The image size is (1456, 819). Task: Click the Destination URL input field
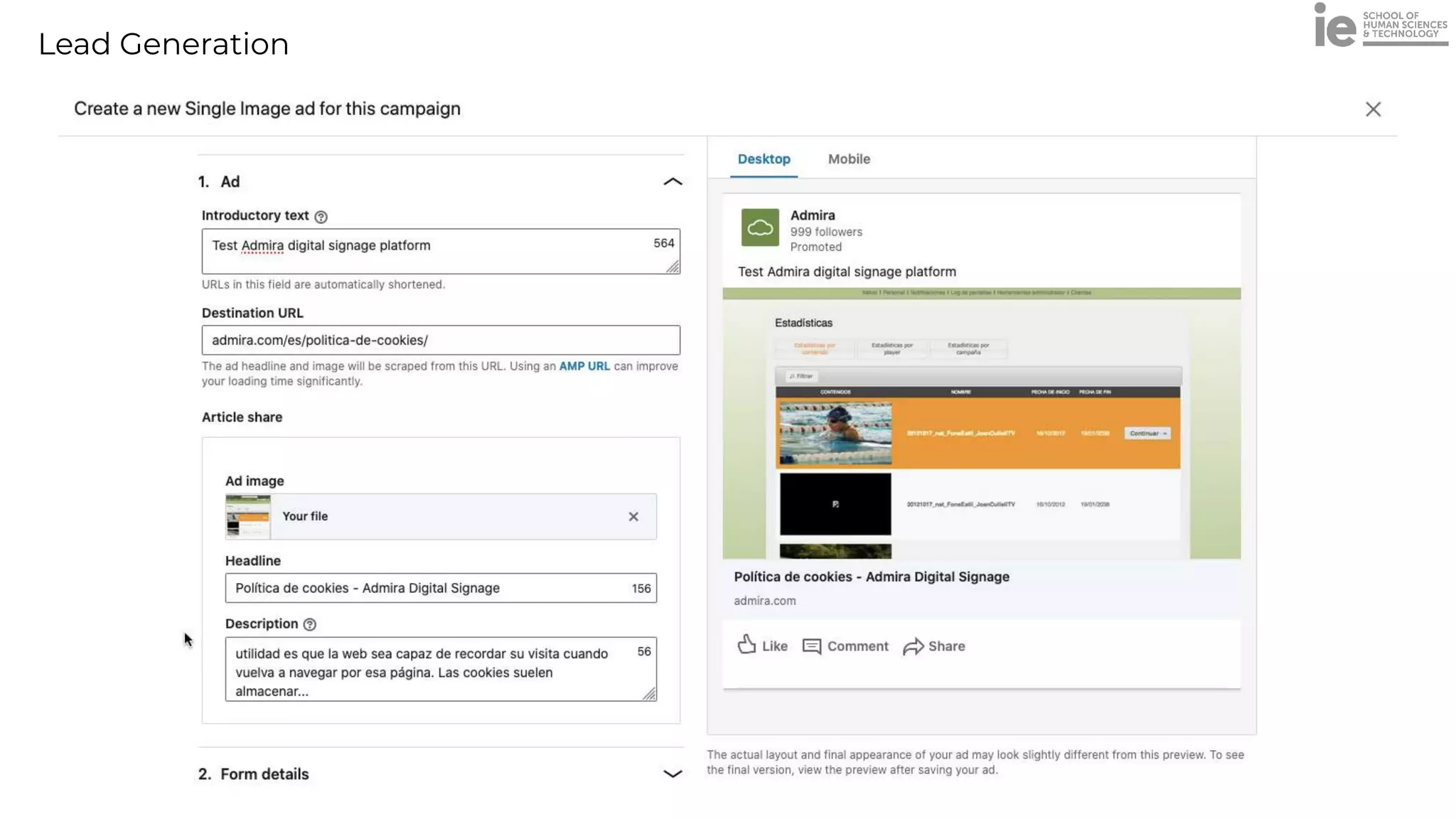click(x=440, y=341)
